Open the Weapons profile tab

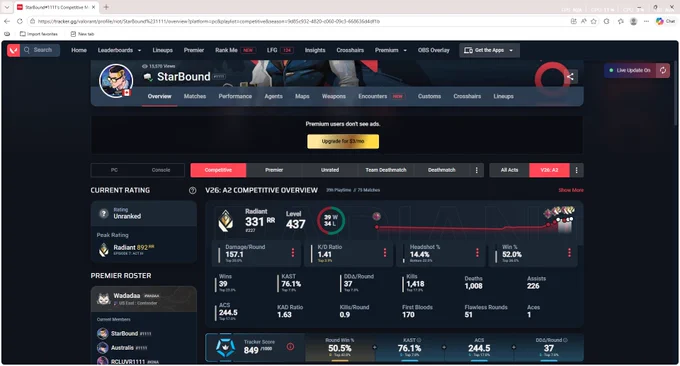pyautogui.click(x=333, y=96)
